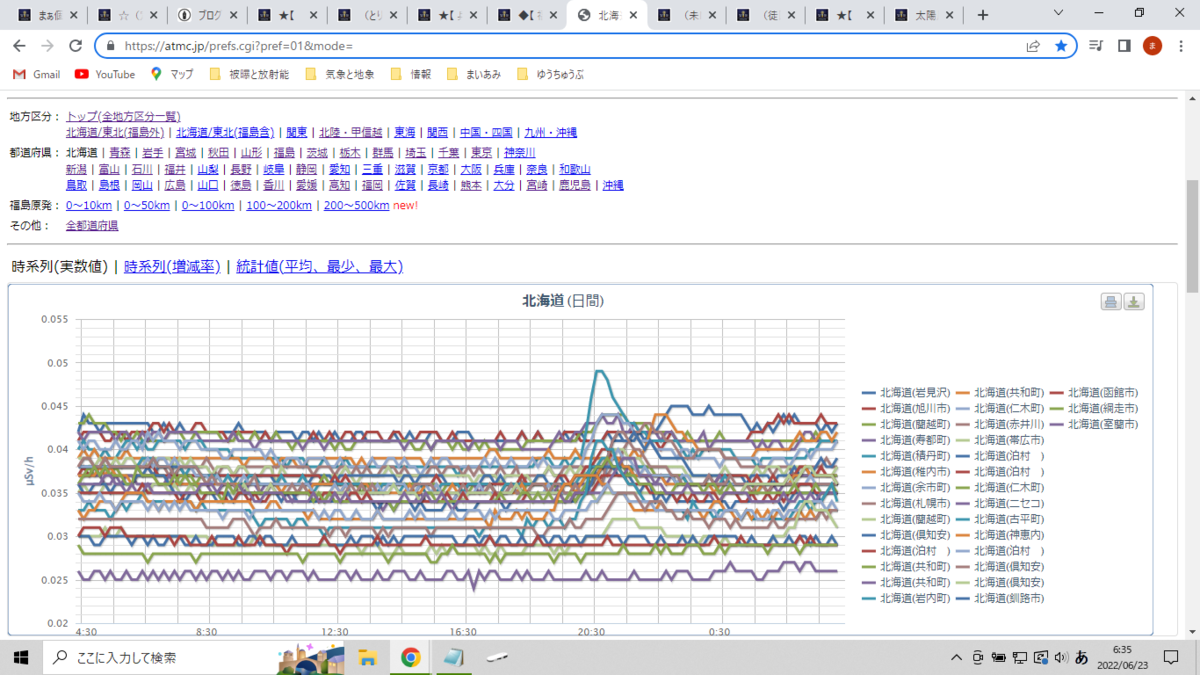
Task: Open 情報 bookmark folder
Action: 410,74
